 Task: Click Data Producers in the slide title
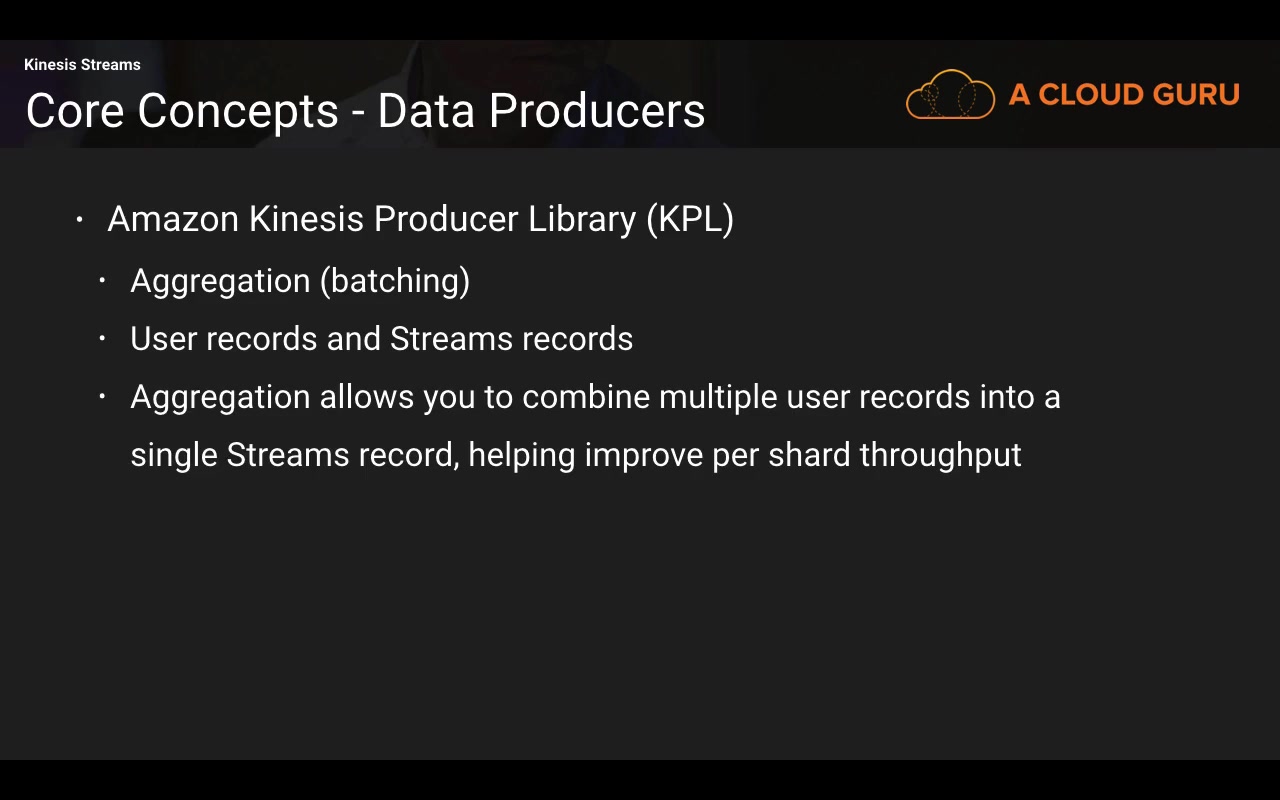click(x=541, y=111)
